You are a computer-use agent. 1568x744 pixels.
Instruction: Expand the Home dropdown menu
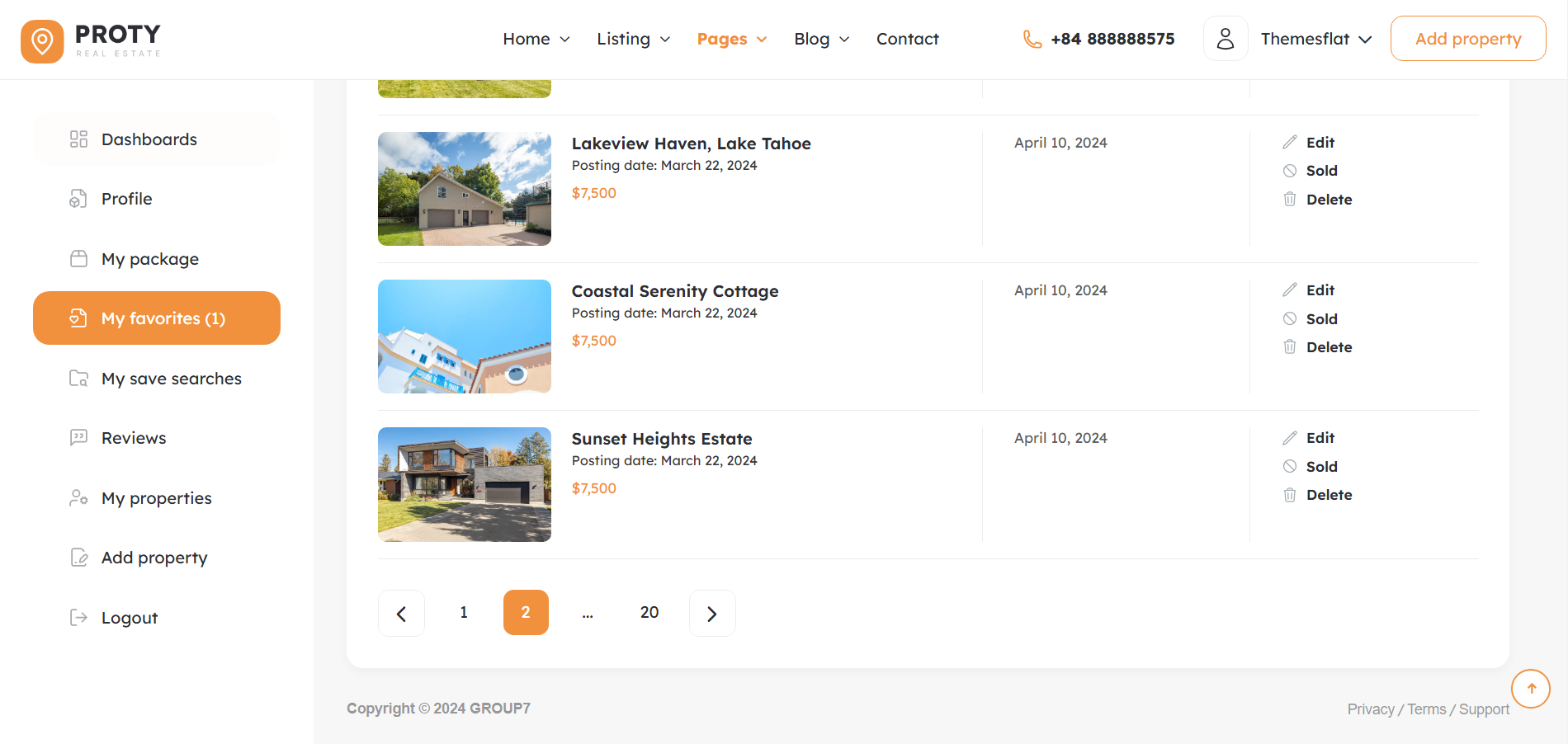point(536,40)
